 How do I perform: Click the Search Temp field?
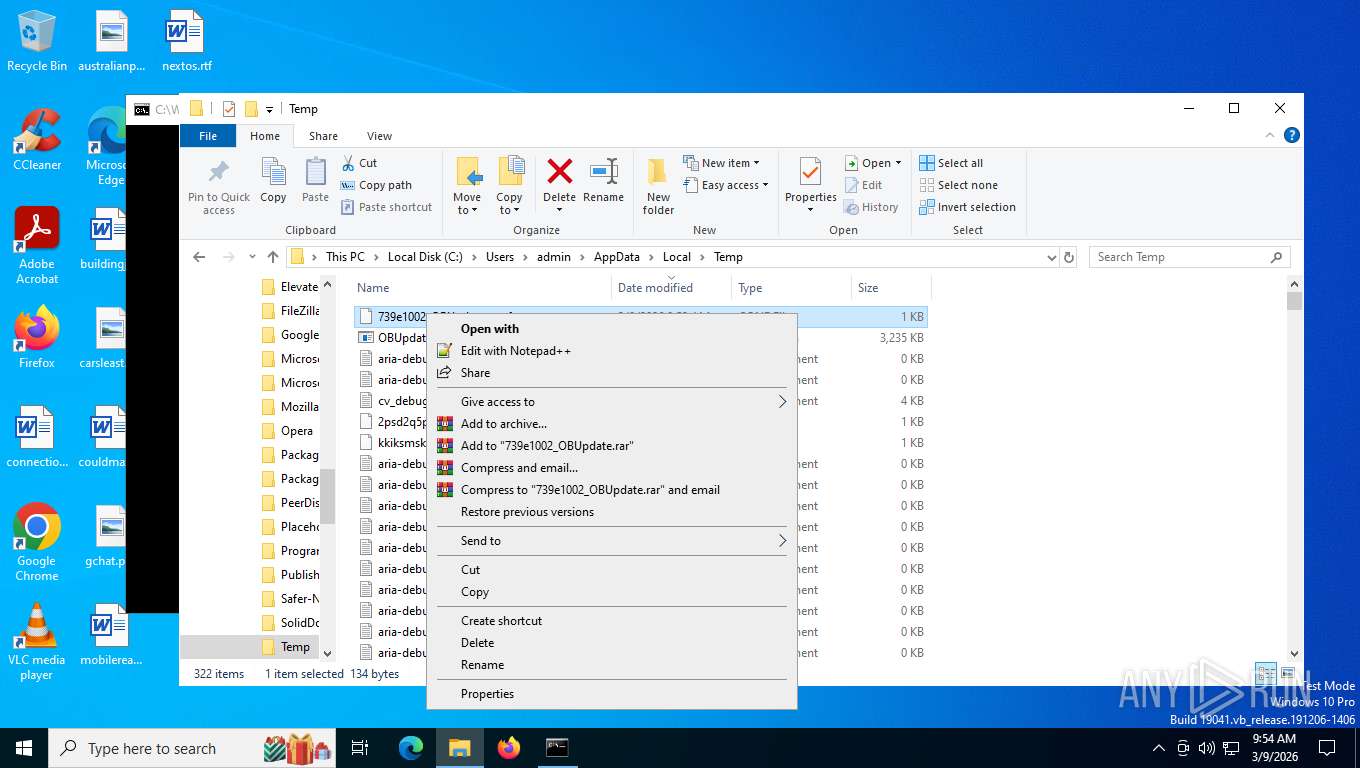pyautogui.click(x=1189, y=257)
